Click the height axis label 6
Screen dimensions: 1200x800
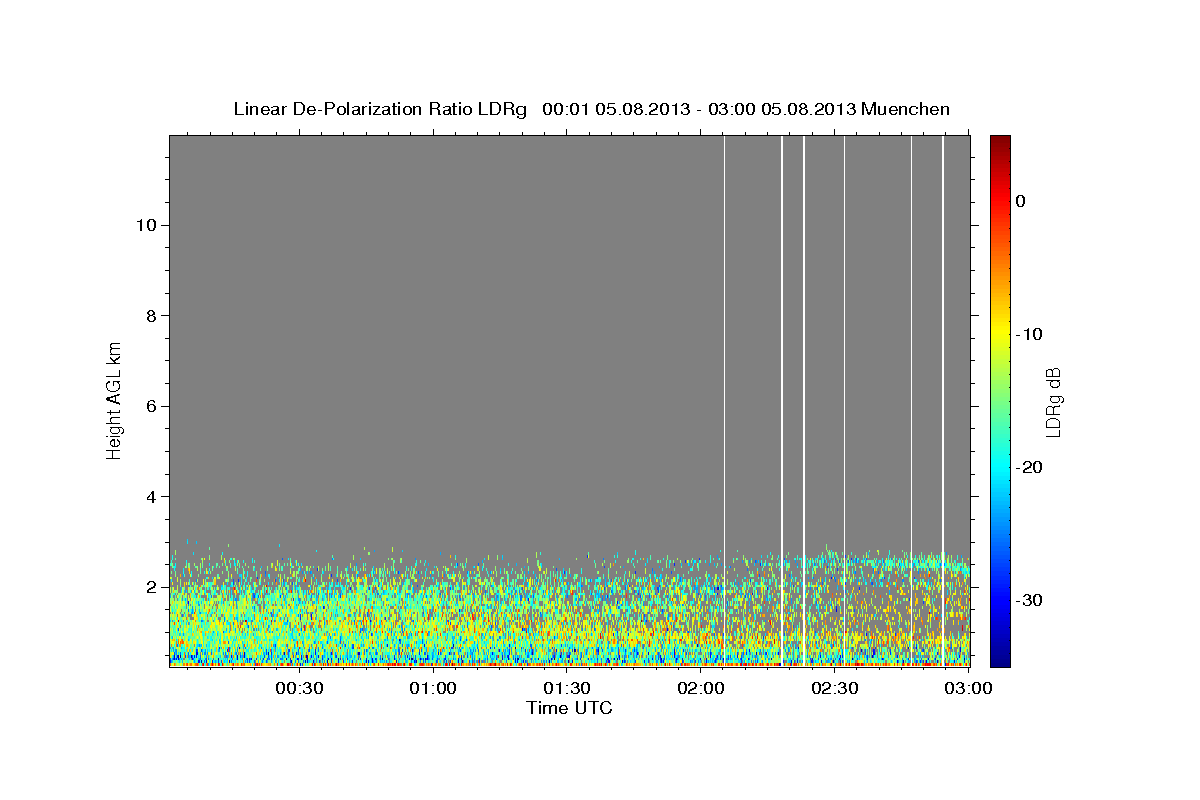150,406
